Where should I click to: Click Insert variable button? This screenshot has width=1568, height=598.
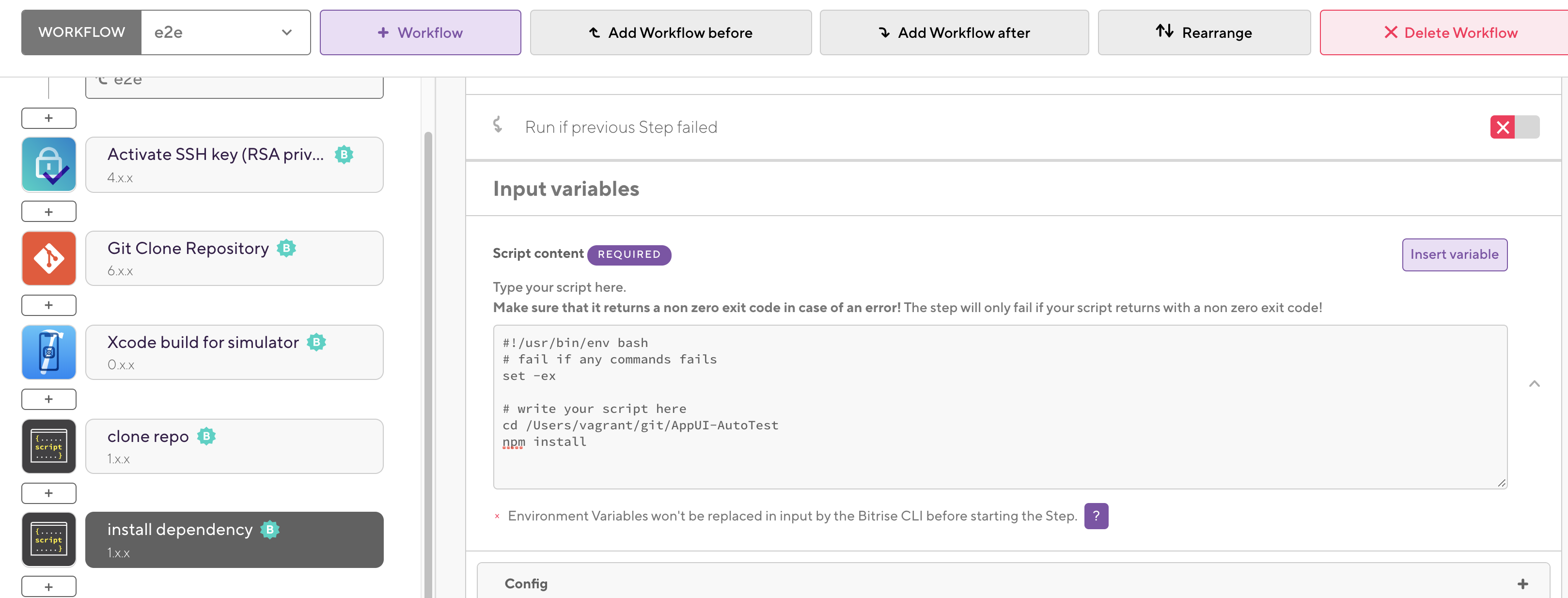pos(1454,254)
